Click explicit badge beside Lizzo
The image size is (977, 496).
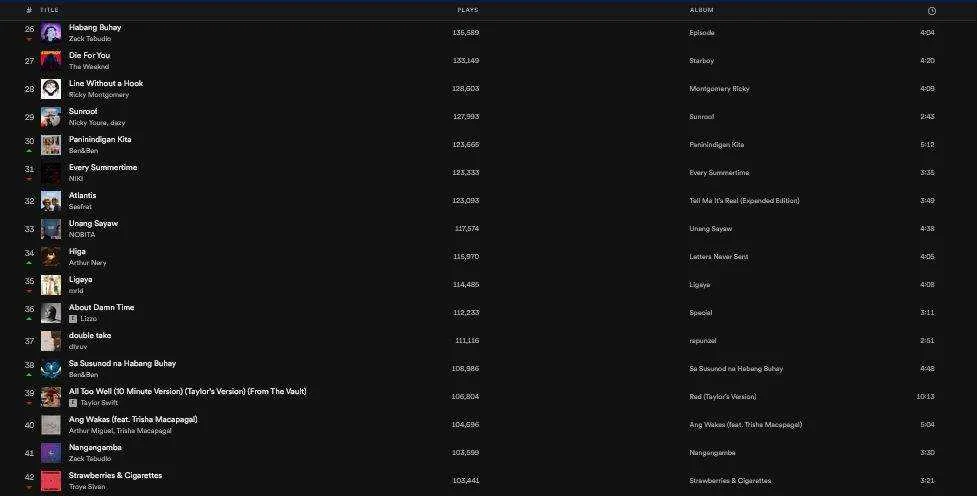tap(73, 318)
